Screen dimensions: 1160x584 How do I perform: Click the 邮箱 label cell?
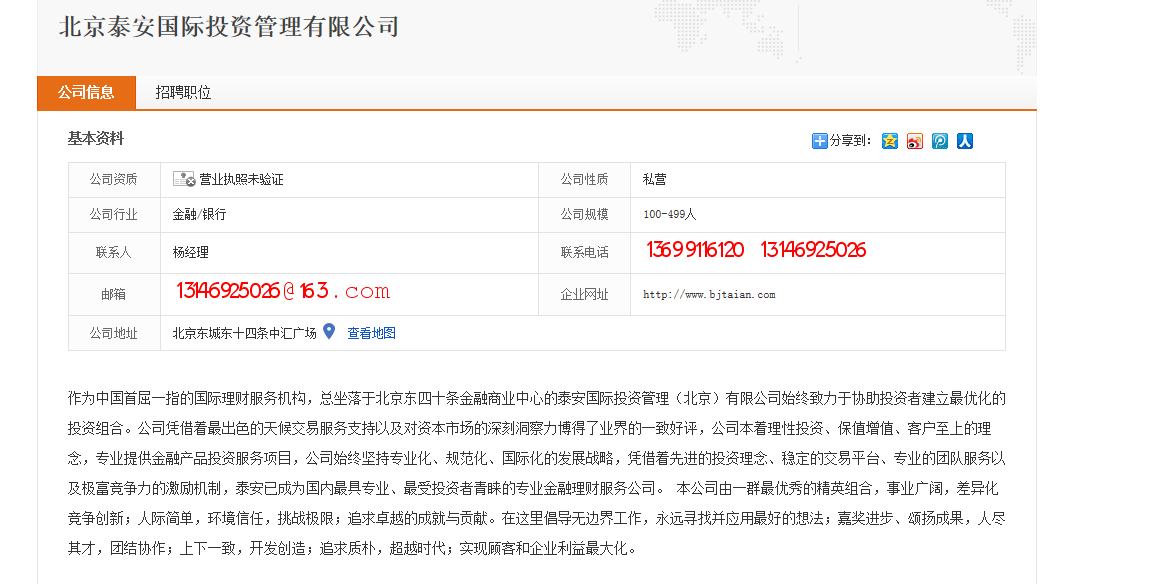(114, 295)
